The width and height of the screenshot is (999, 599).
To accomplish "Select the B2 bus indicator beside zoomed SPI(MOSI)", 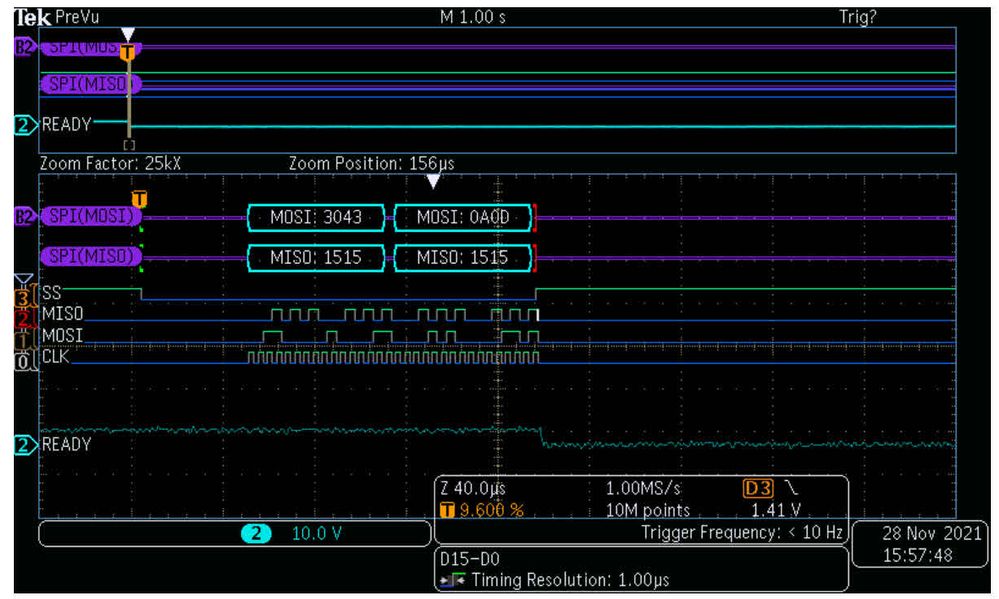I will tap(24, 217).
